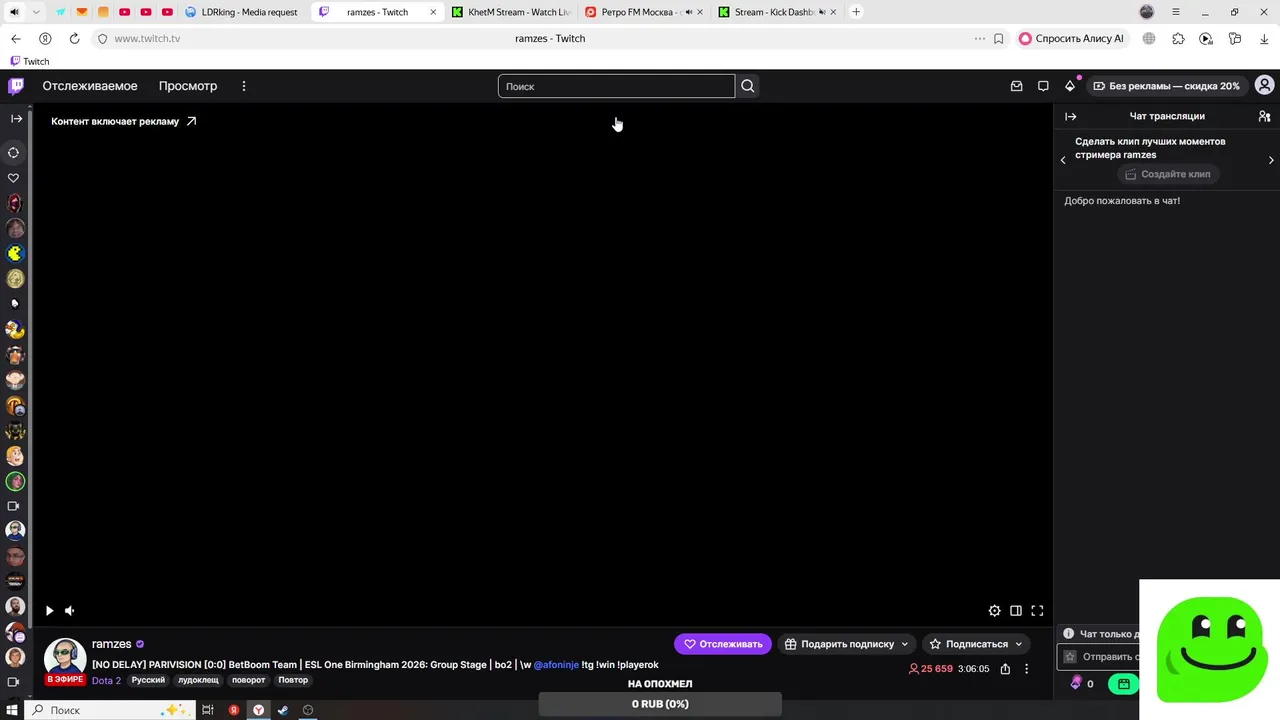
Task: Bookmark this page with the bookmark icon
Action: click(x=998, y=38)
